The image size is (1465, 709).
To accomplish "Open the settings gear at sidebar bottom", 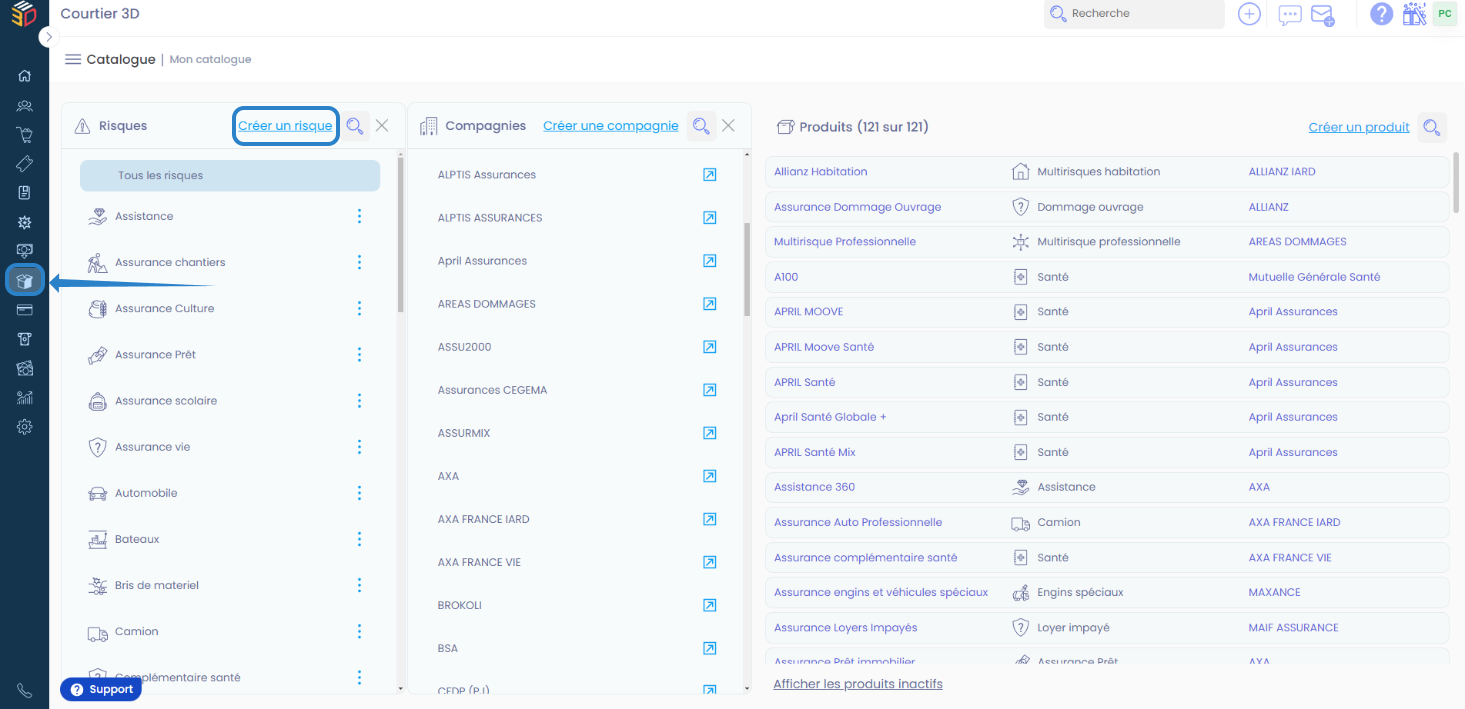I will coord(25,427).
